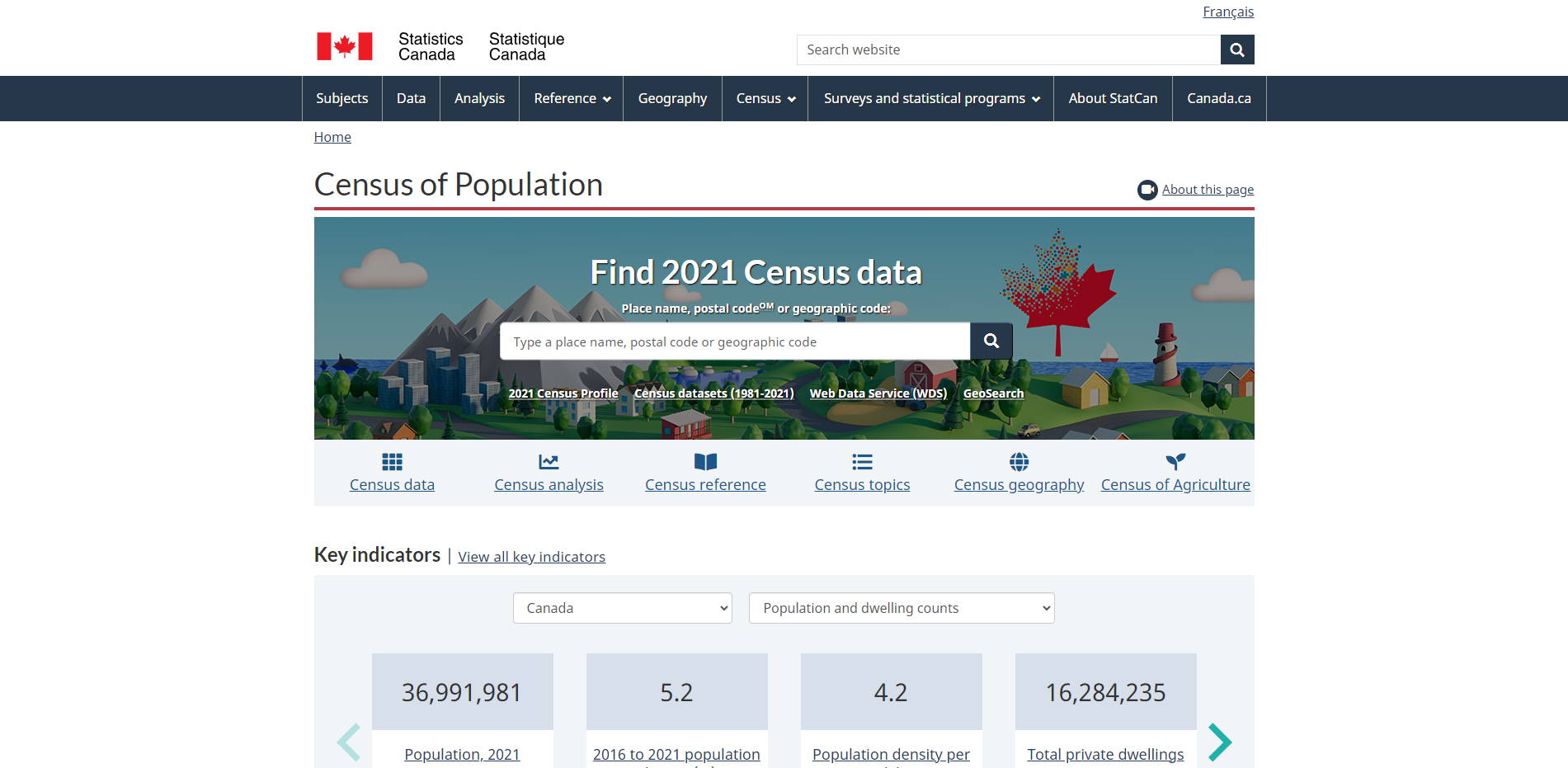Viewport: 1568px width, 768px height.
Task: Expand Surveys and statistical programs menu
Action: pos(931,99)
